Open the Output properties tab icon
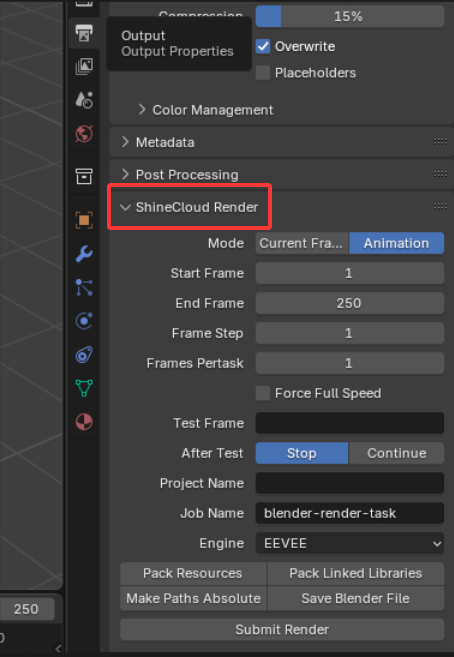Screen dimensions: 454x657 (x=84, y=33)
